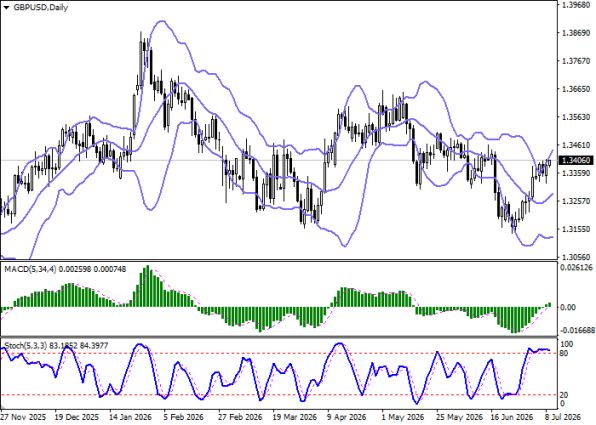Screen dimensions: 596x425
Task: Click the 1.32570 price axis value
Action: tap(575, 201)
